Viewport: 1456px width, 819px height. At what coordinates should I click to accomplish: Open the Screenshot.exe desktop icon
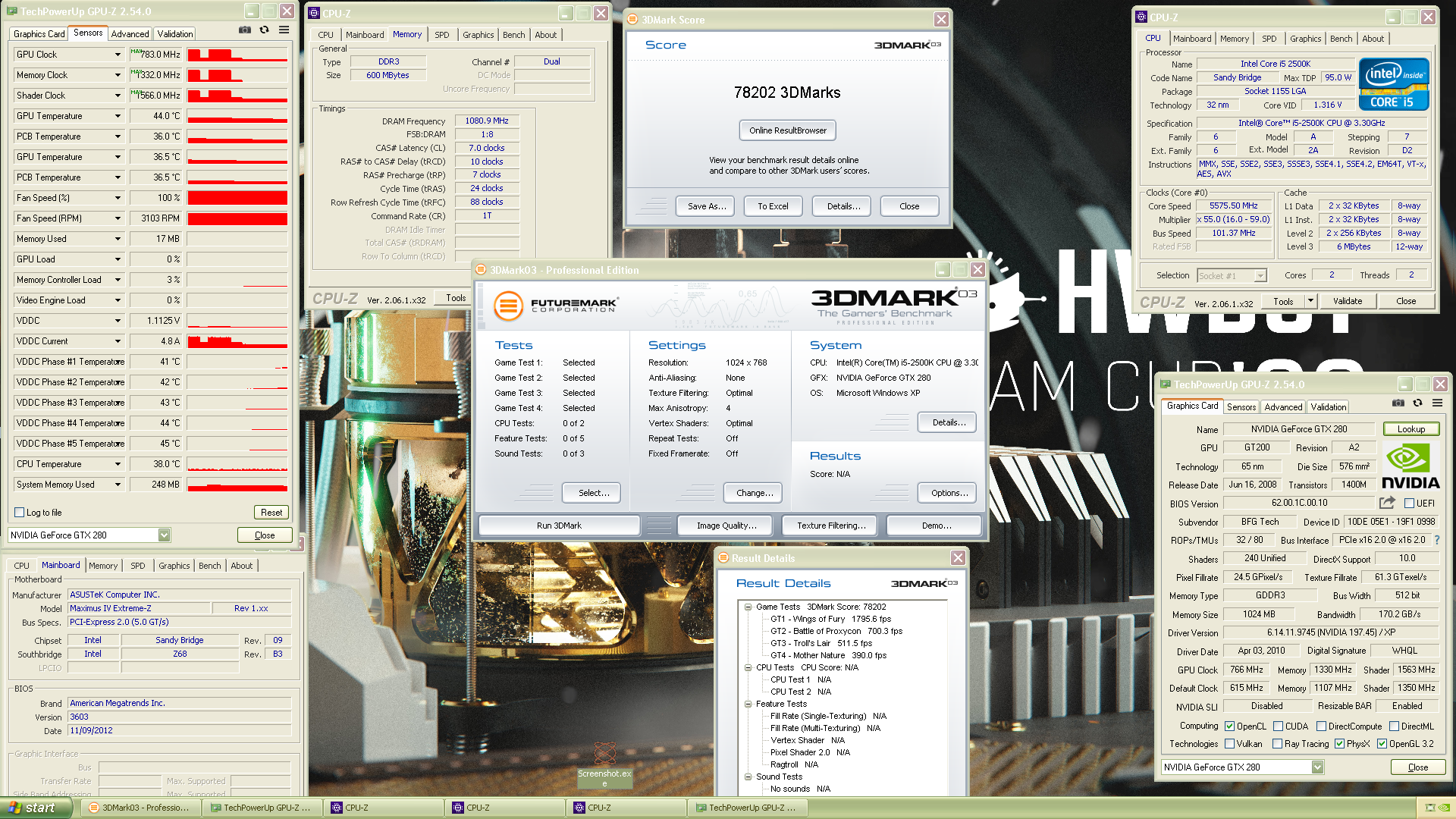click(604, 764)
